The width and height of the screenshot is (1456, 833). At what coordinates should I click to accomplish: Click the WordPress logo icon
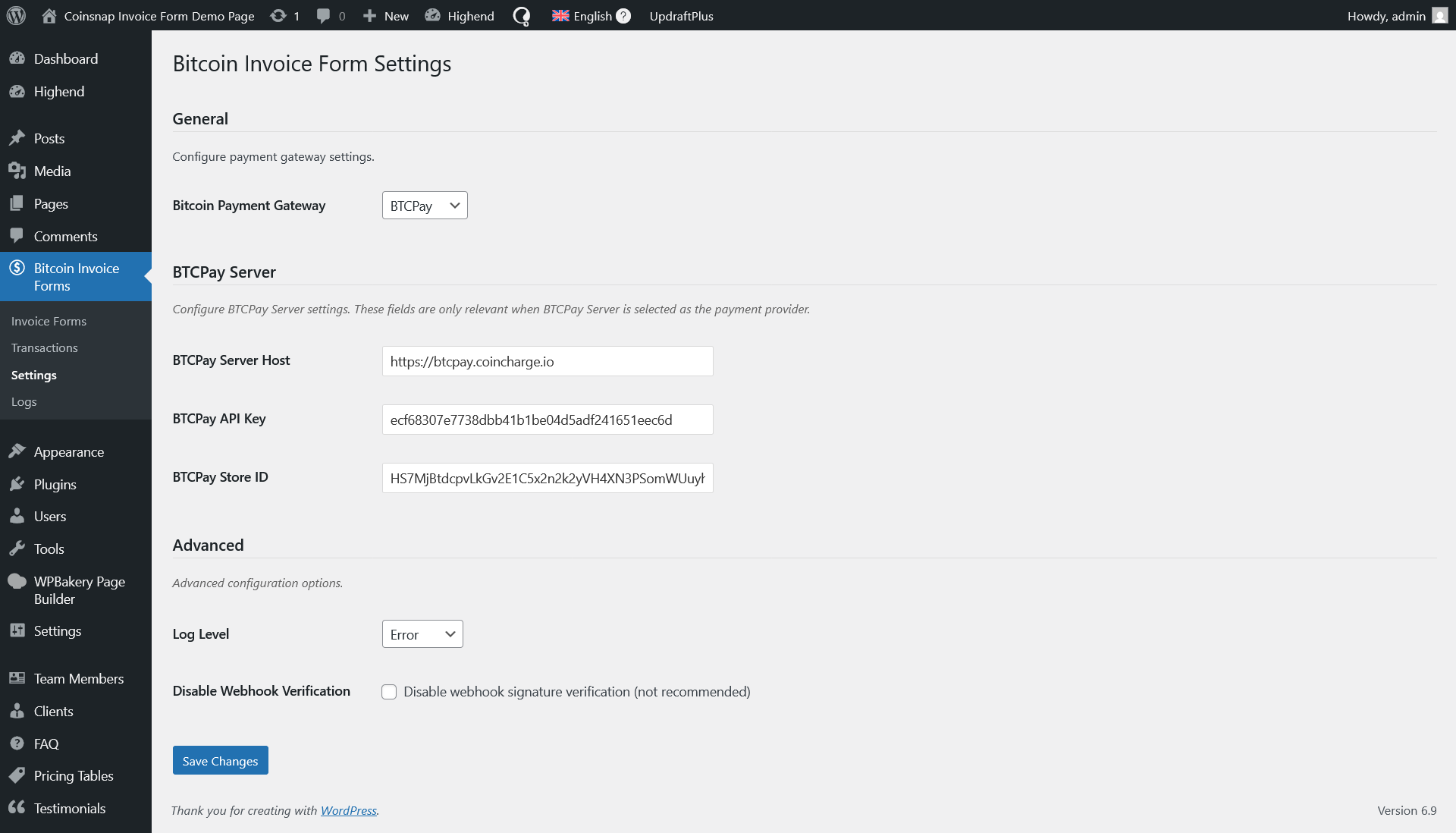click(x=16, y=15)
